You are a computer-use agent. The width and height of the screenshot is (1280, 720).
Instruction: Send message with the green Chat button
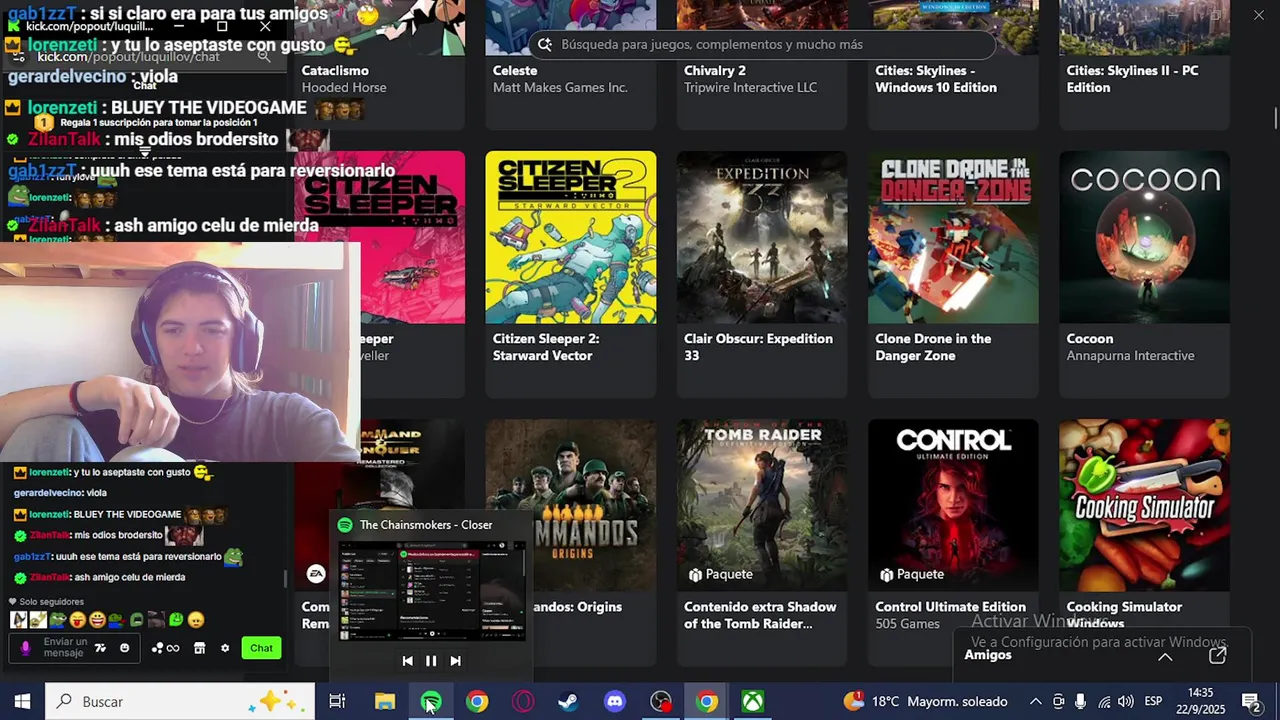click(262, 648)
